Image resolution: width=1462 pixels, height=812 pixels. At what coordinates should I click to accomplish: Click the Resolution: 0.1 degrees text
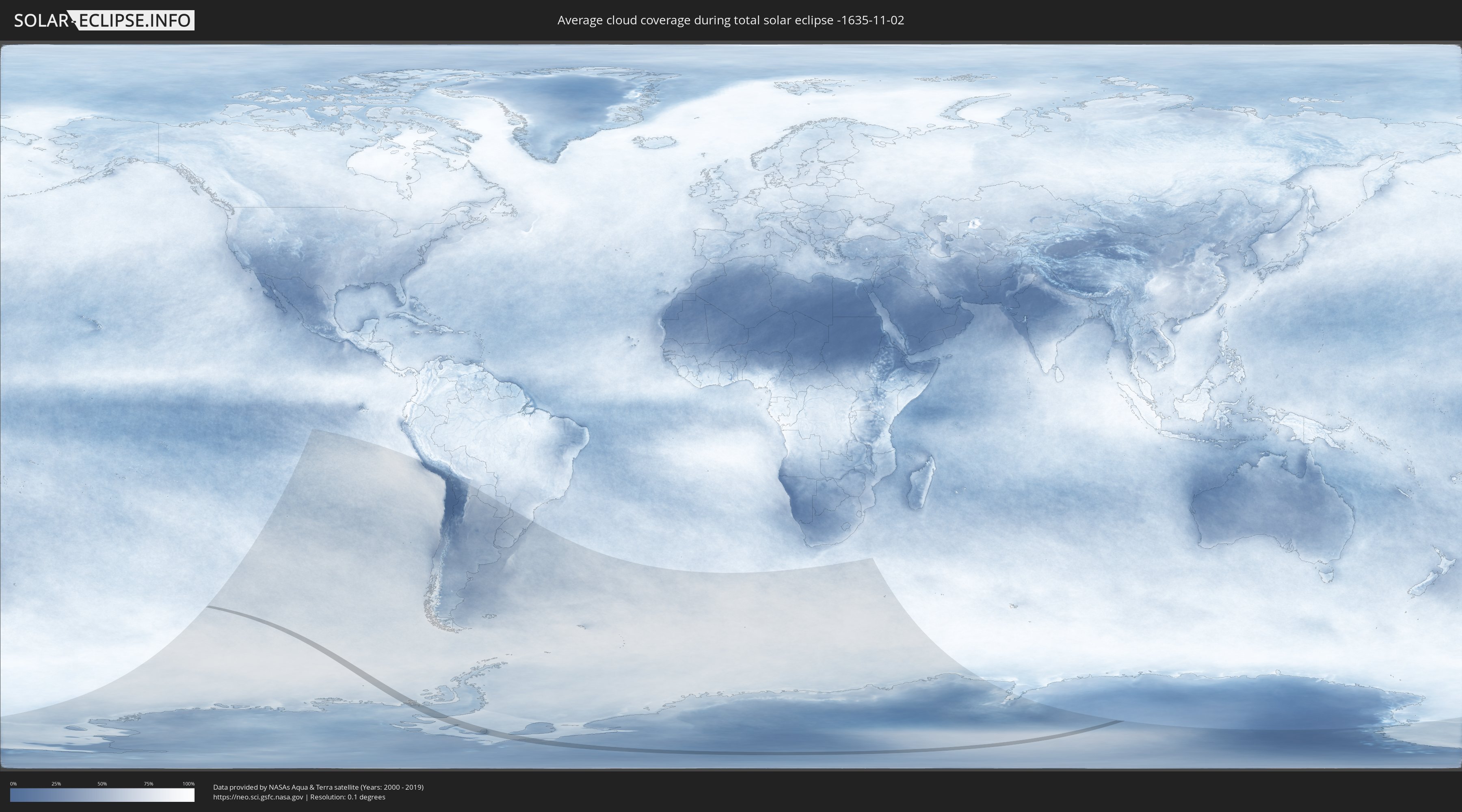tap(347, 797)
